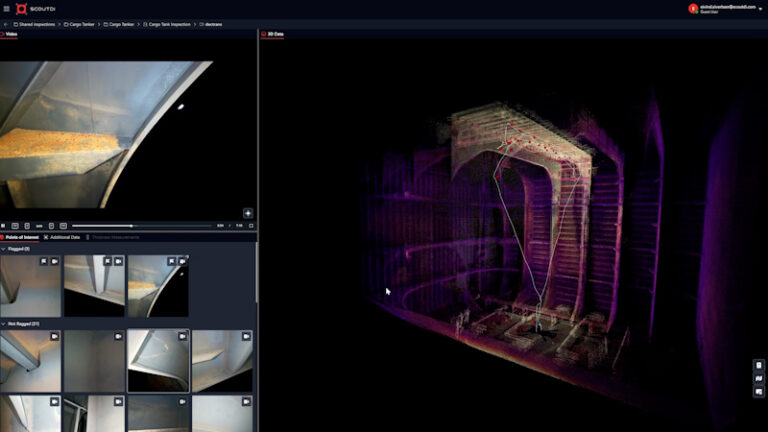Toggle flag on second flagged thumbnail
This screenshot has height=432, width=768.
[x=107, y=262]
